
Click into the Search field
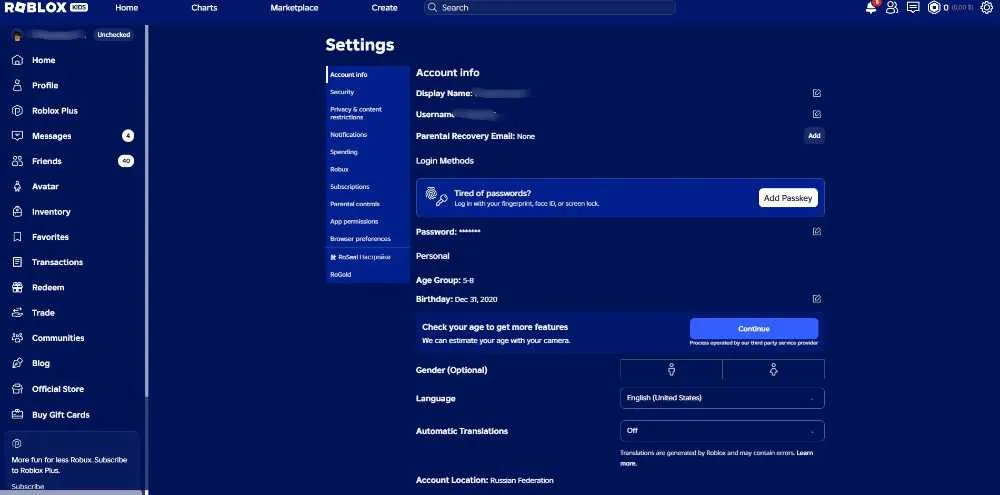click(x=550, y=8)
